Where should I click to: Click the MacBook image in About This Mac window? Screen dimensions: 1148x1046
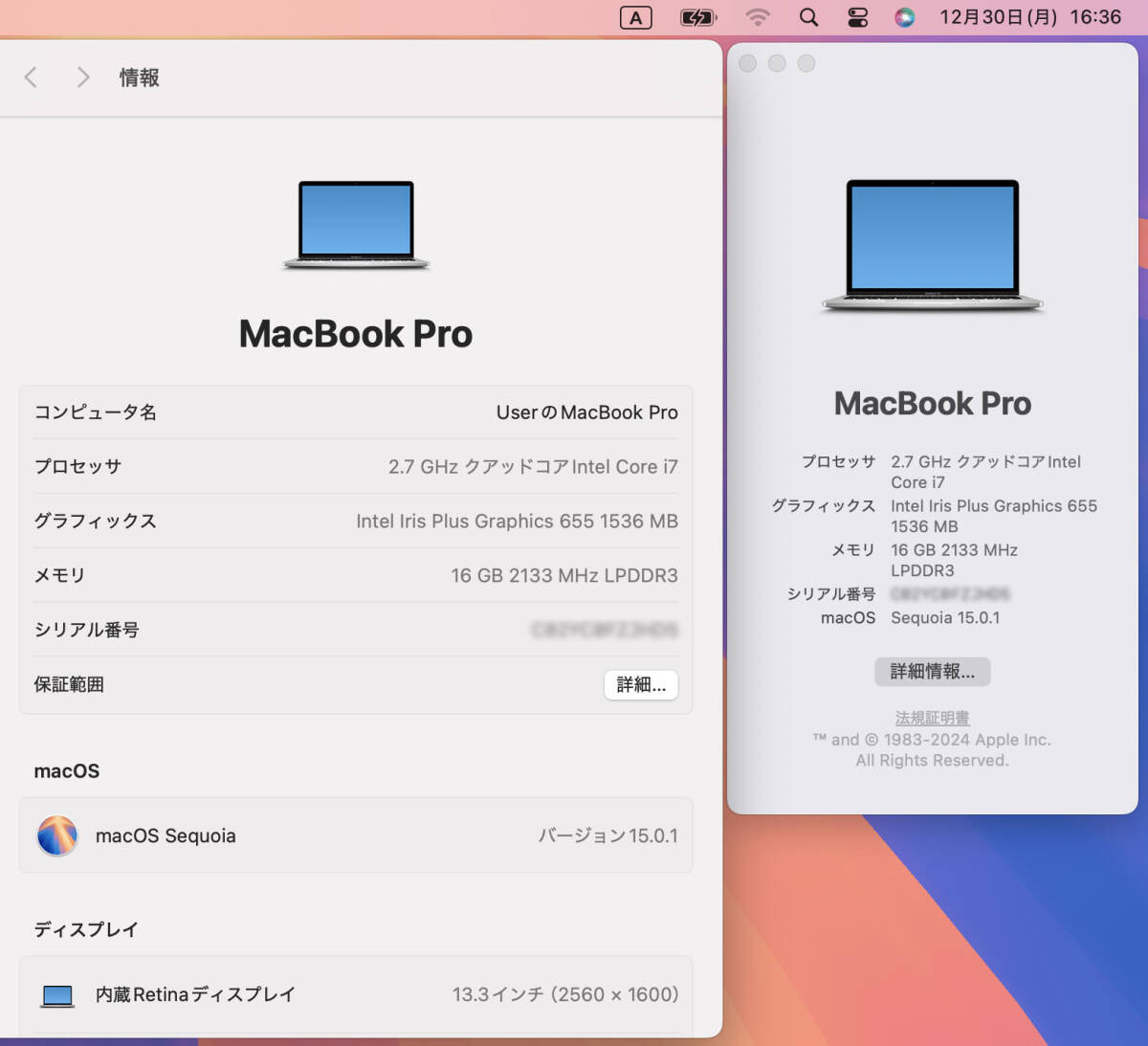[933, 246]
